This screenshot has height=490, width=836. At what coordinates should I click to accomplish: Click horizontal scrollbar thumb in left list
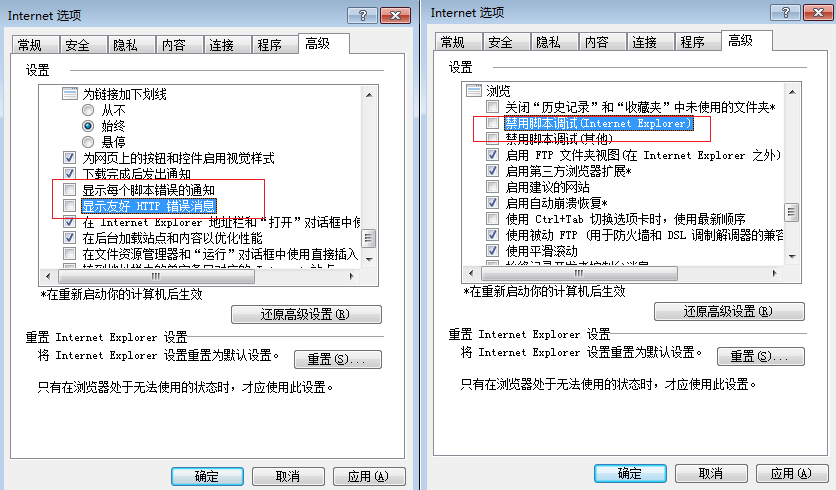[156, 276]
